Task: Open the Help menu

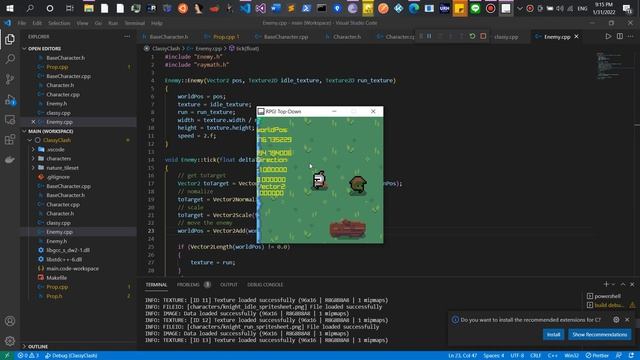Action: coord(157,23)
